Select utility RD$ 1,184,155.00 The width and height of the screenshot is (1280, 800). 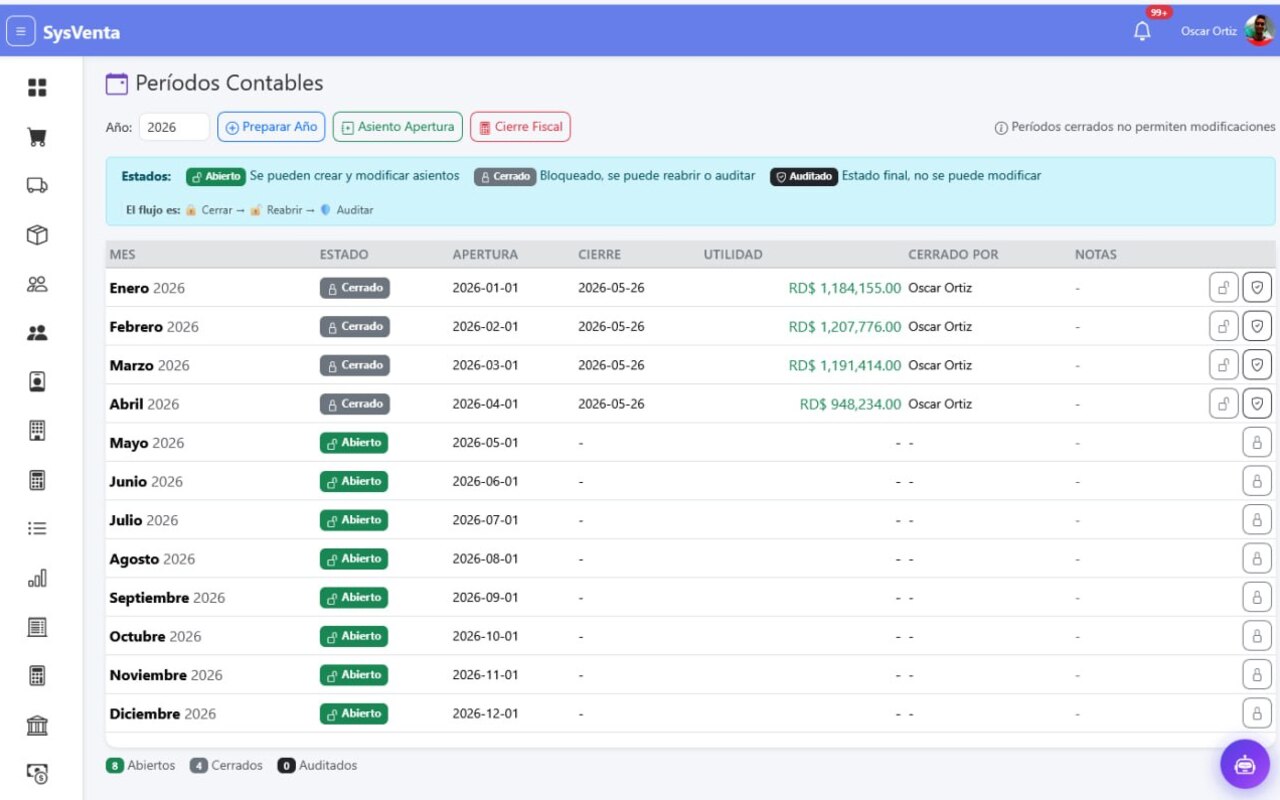point(845,288)
